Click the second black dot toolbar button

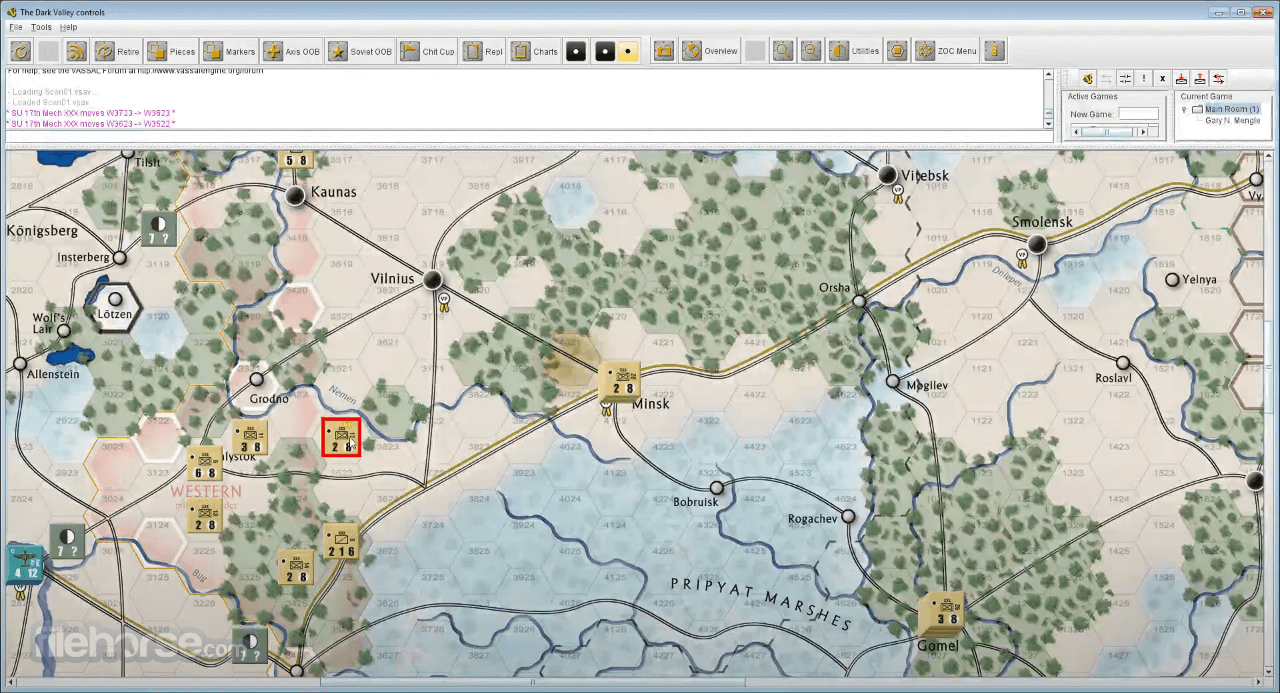click(604, 51)
